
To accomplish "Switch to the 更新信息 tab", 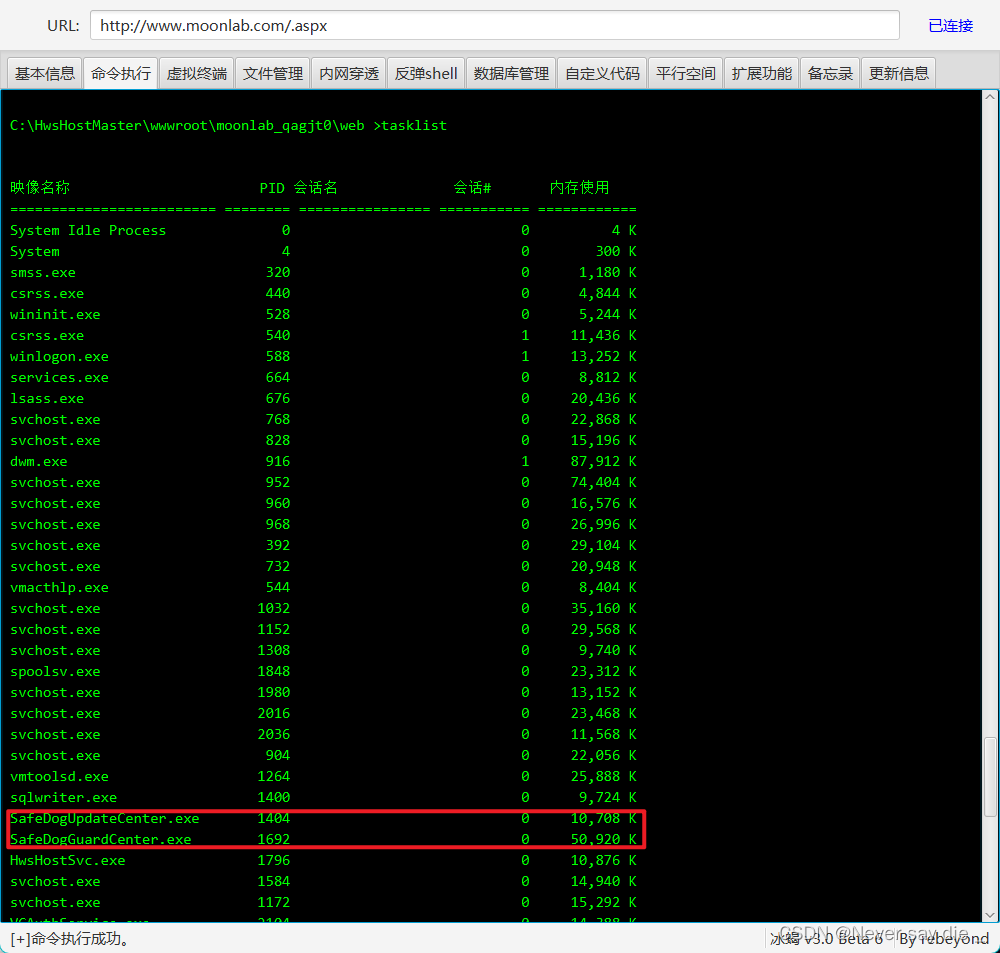I will (899, 73).
